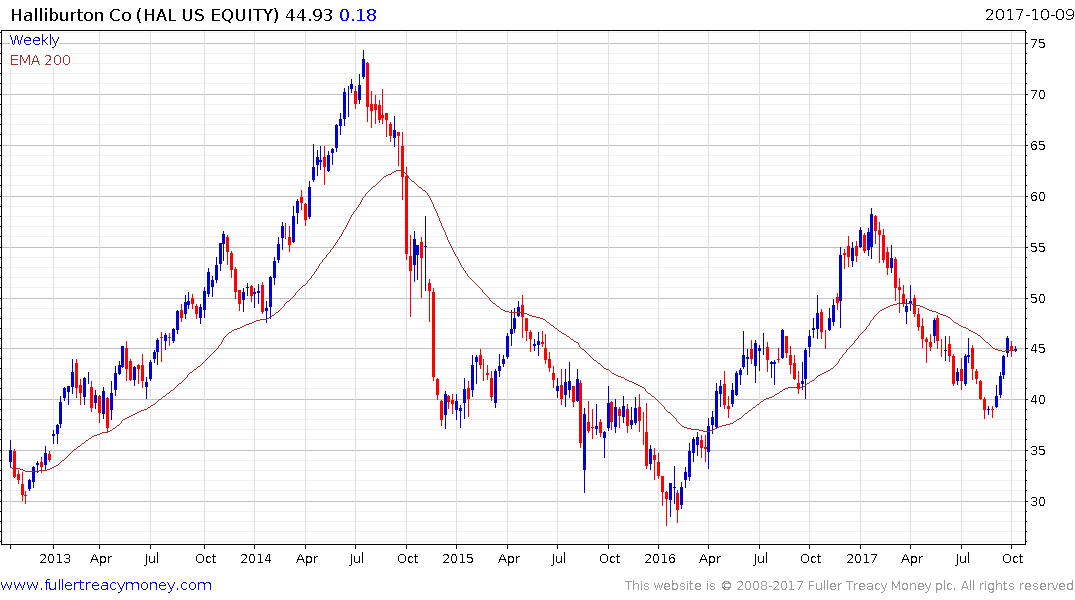Click the 70 price axis label
Screen dimensions: 1075x600
pos(1037,95)
